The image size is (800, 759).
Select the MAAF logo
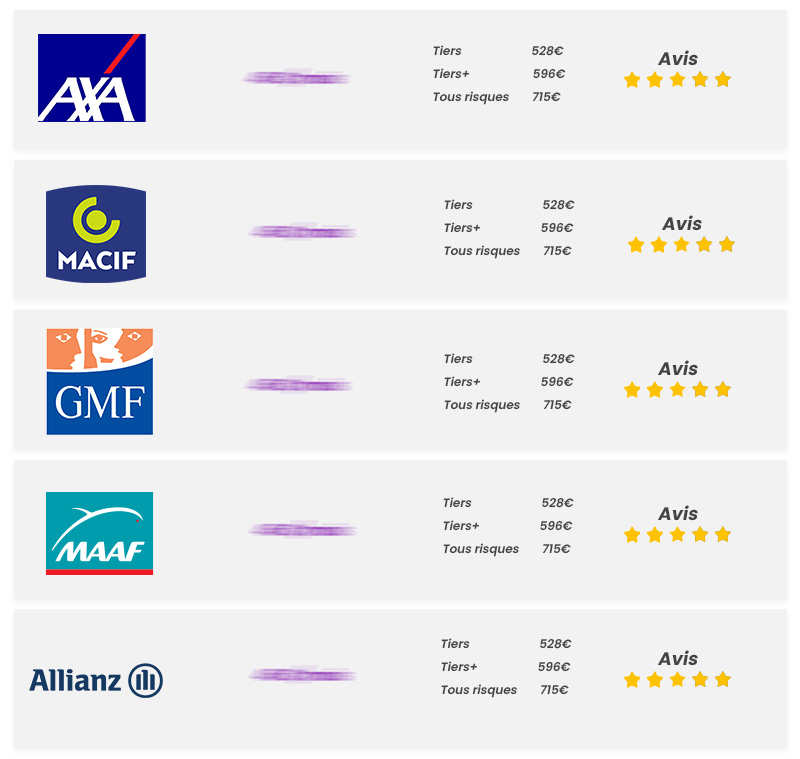pos(99,533)
